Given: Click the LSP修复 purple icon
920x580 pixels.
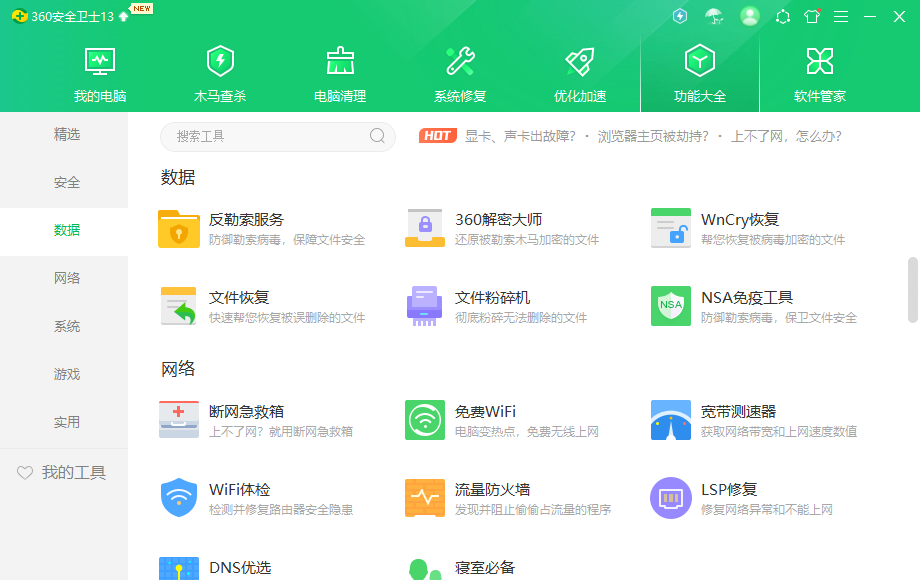Looking at the screenshot, I should (x=671, y=498).
